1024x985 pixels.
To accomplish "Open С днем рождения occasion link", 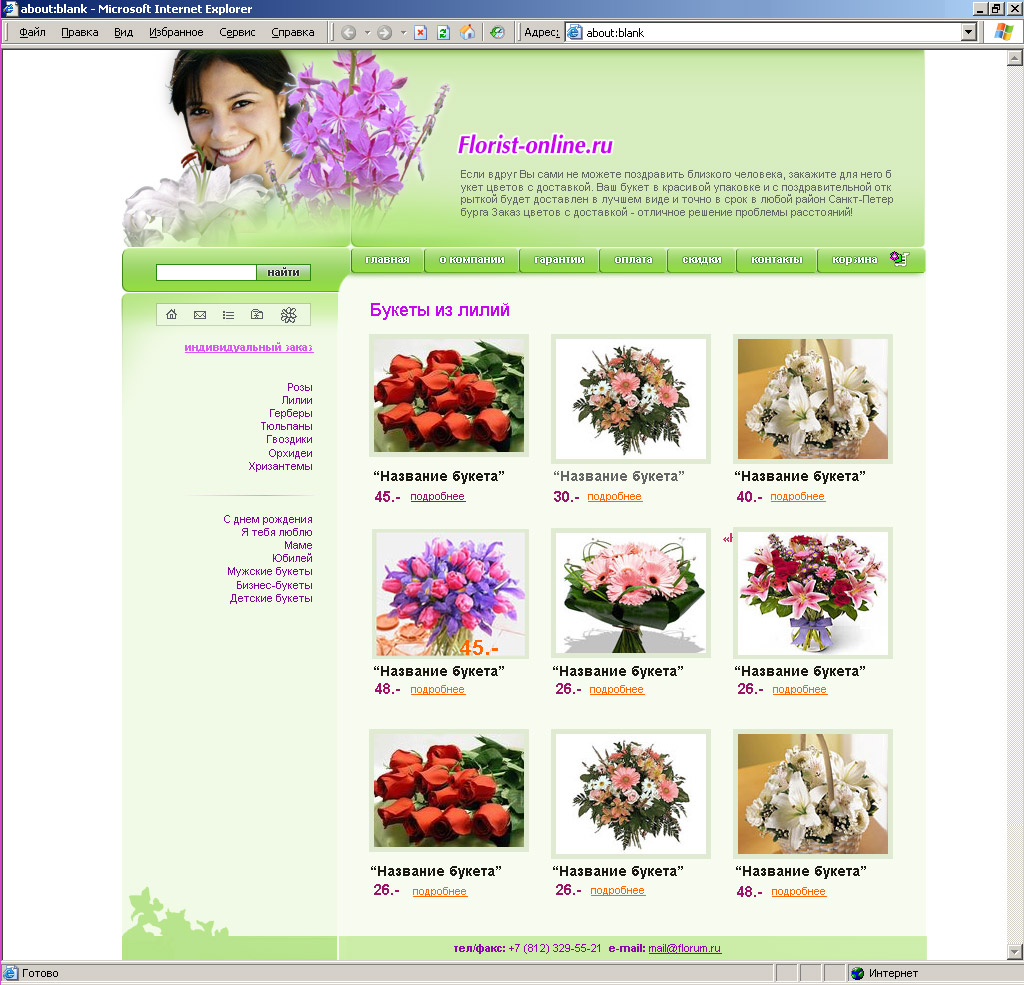I will point(268,519).
